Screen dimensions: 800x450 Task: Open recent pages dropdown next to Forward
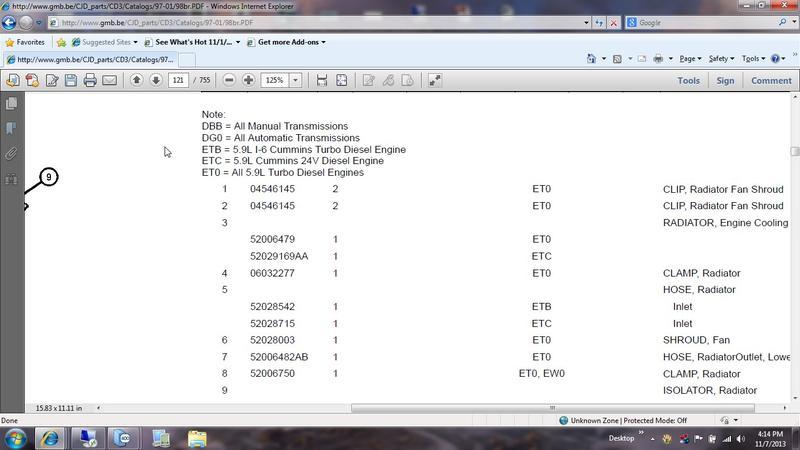click(39, 22)
